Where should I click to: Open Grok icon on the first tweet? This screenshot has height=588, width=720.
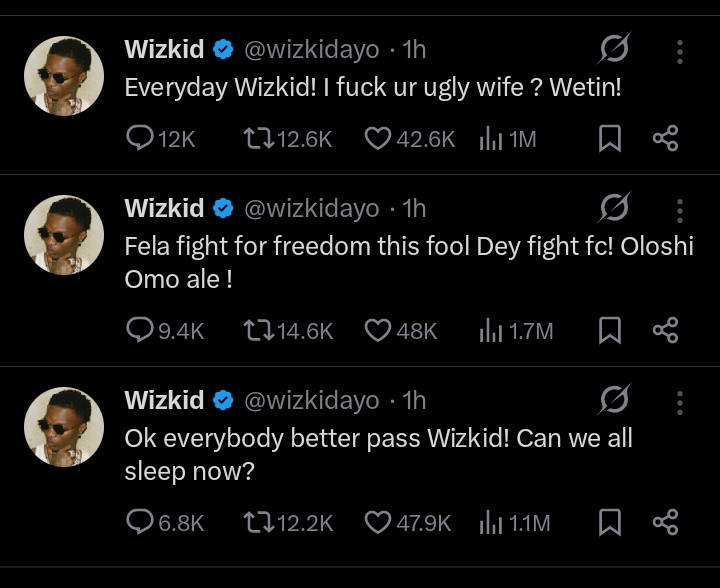point(614,49)
